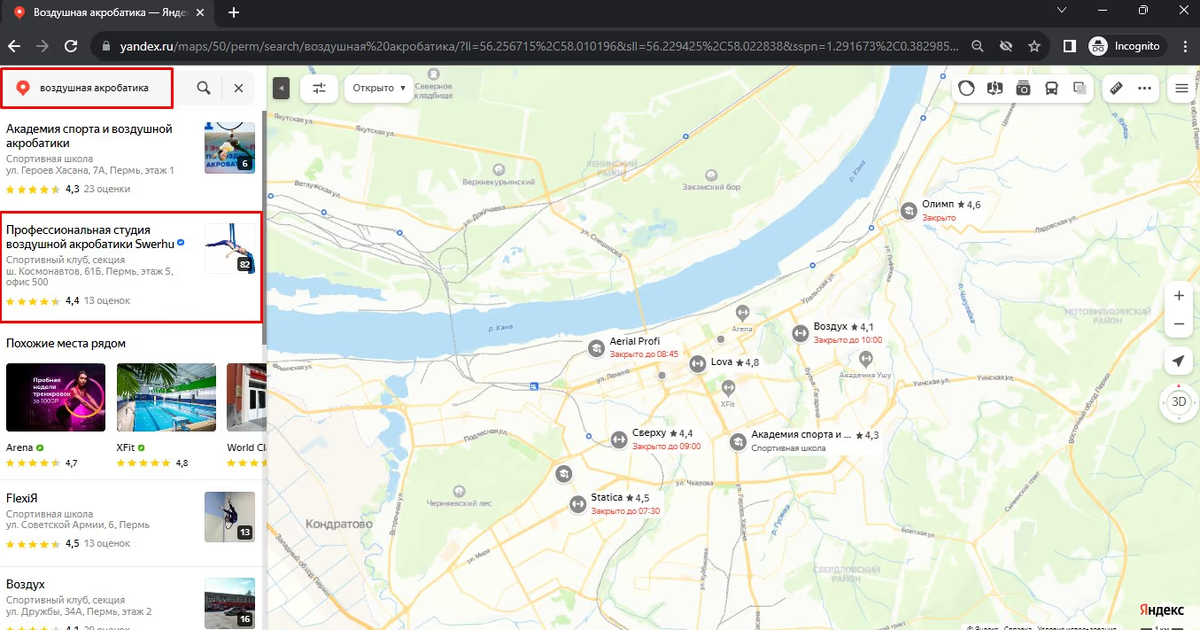The height and width of the screenshot is (630, 1200).
Task: Click the browser back arrow
Action: 15,46
